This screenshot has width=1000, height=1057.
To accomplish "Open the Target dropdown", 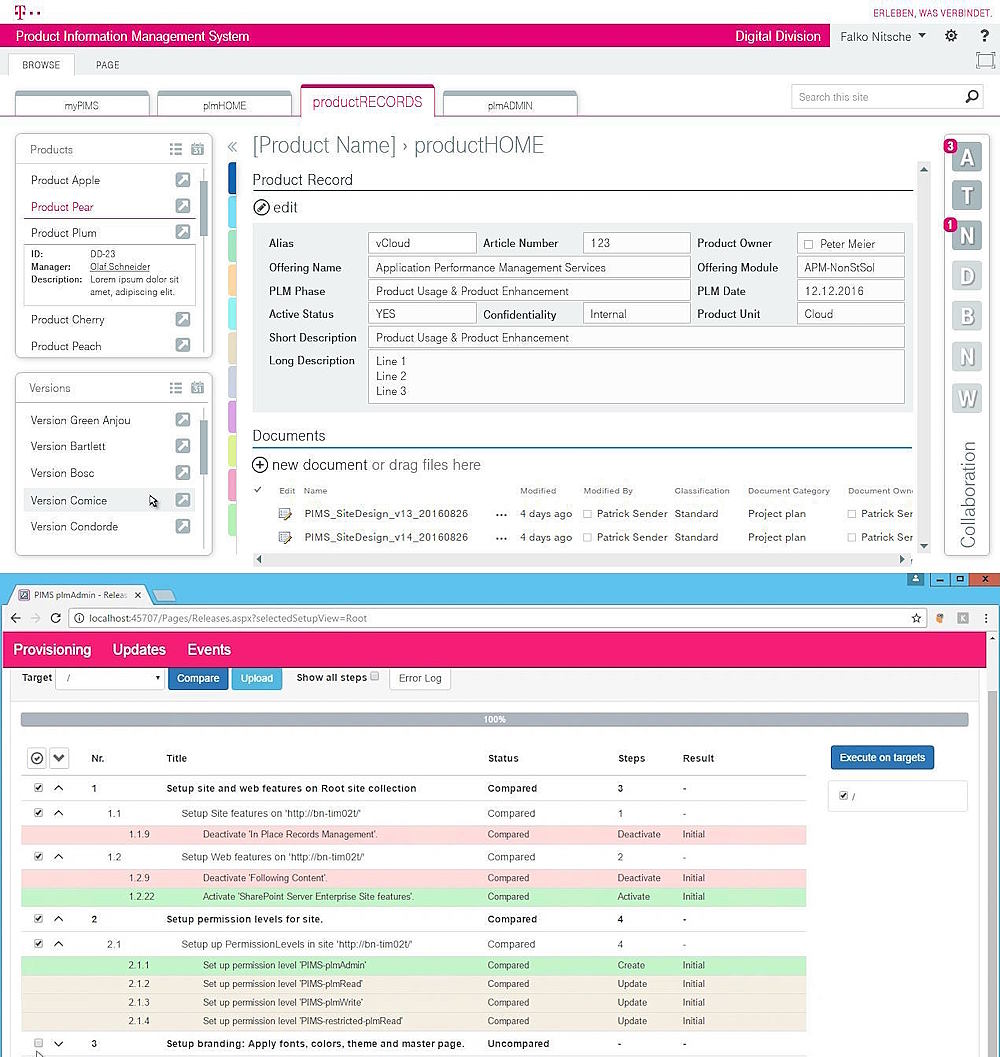I will point(109,678).
